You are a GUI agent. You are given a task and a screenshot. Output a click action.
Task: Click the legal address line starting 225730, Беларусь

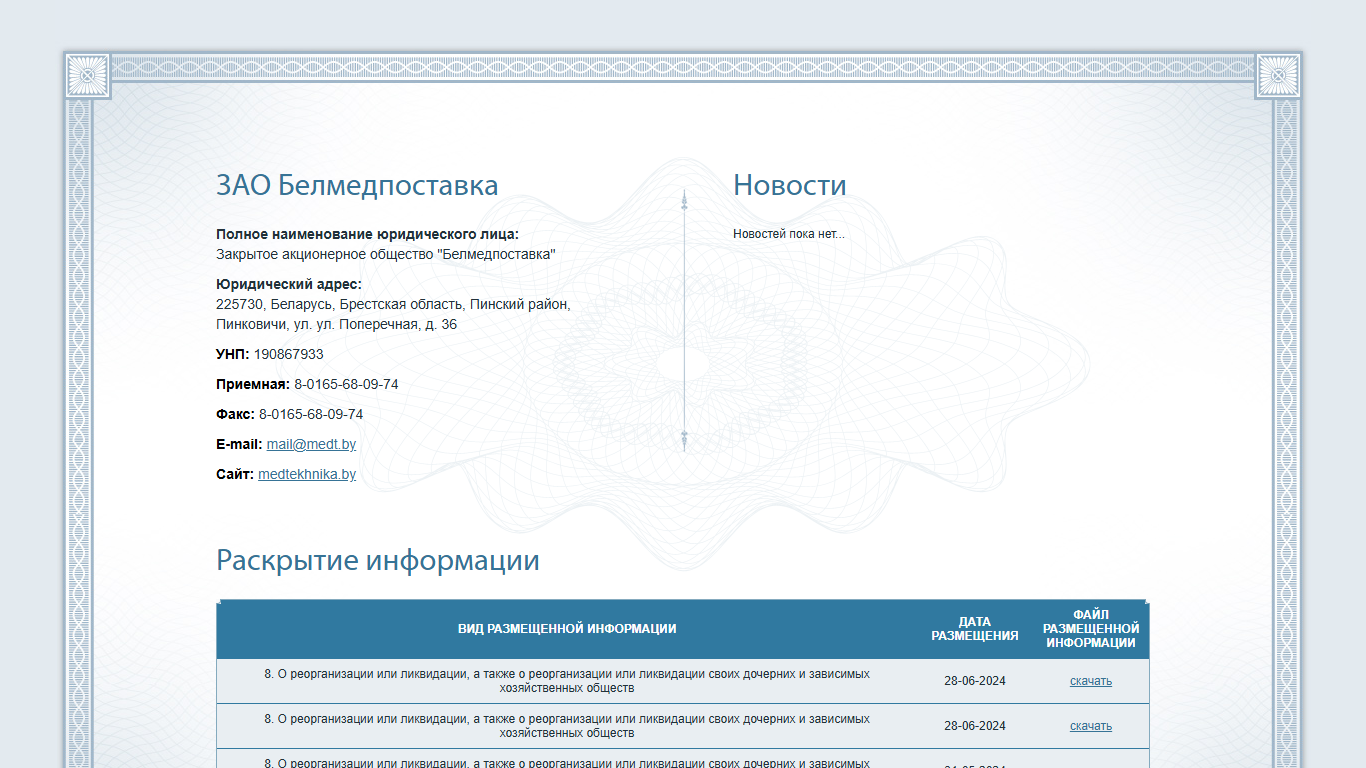(x=393, y=304)
